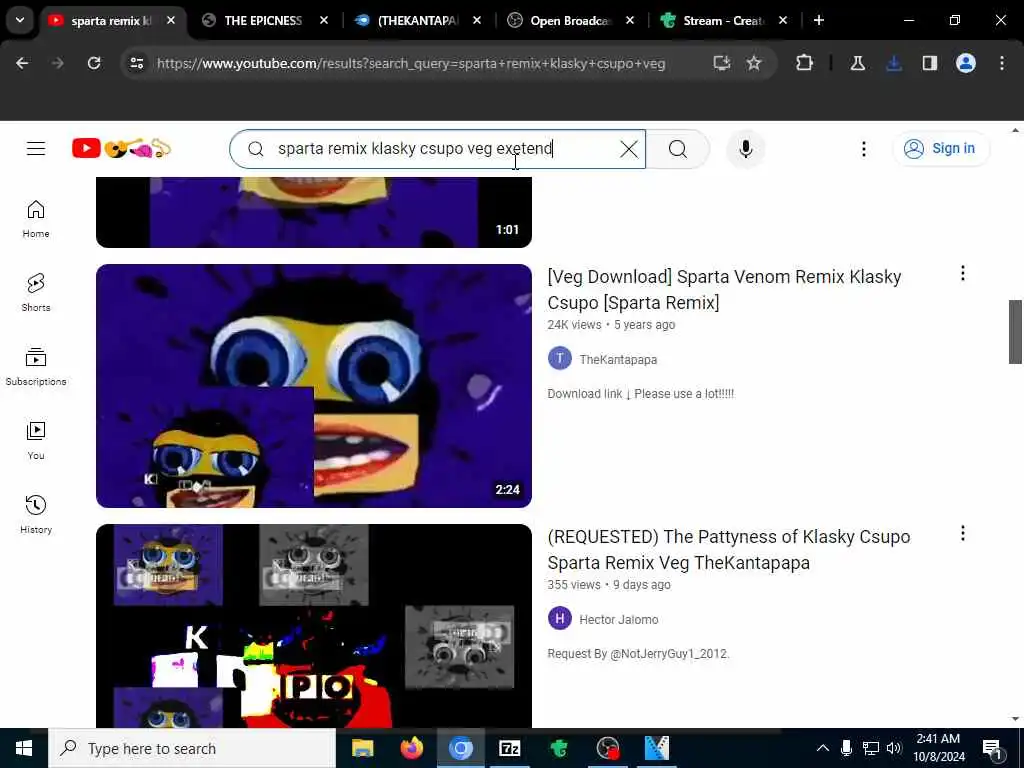Screen dimensions: 1024x768
Task: Visit TheKantapapa channel name
Action: click(x=618, y=359)
